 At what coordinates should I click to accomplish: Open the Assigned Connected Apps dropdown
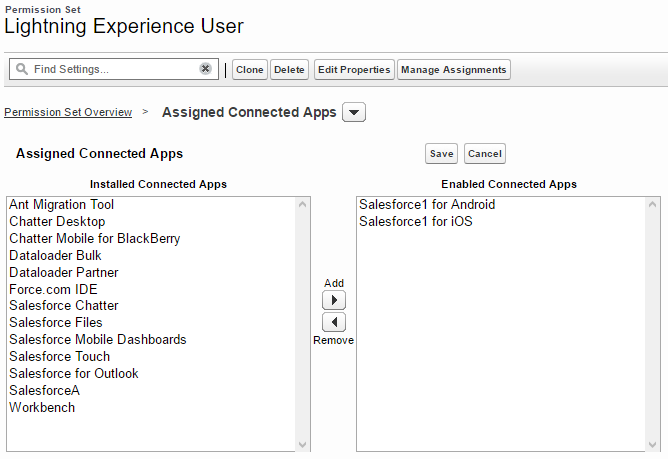pyautogui.click(x=354, y=113)
